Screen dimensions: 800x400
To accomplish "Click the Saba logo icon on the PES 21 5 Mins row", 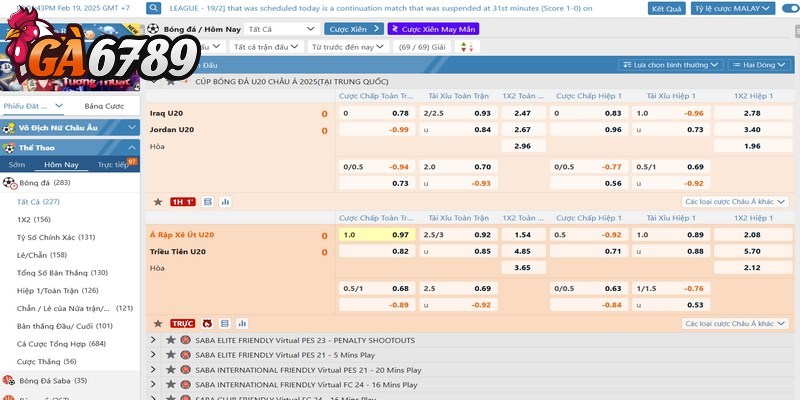I will tap(185, 354).
